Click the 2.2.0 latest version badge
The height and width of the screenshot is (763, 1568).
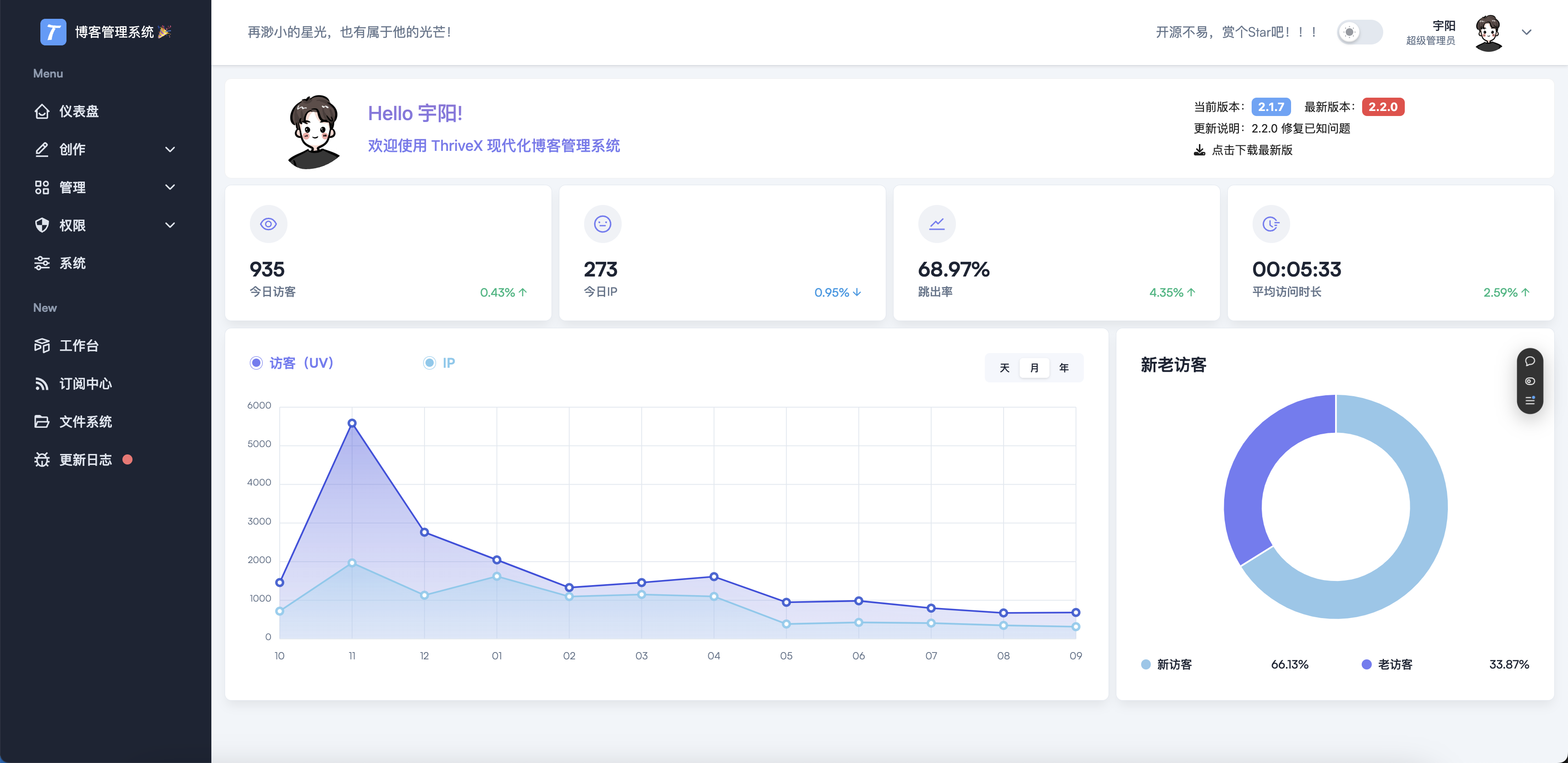[1383, 106]
